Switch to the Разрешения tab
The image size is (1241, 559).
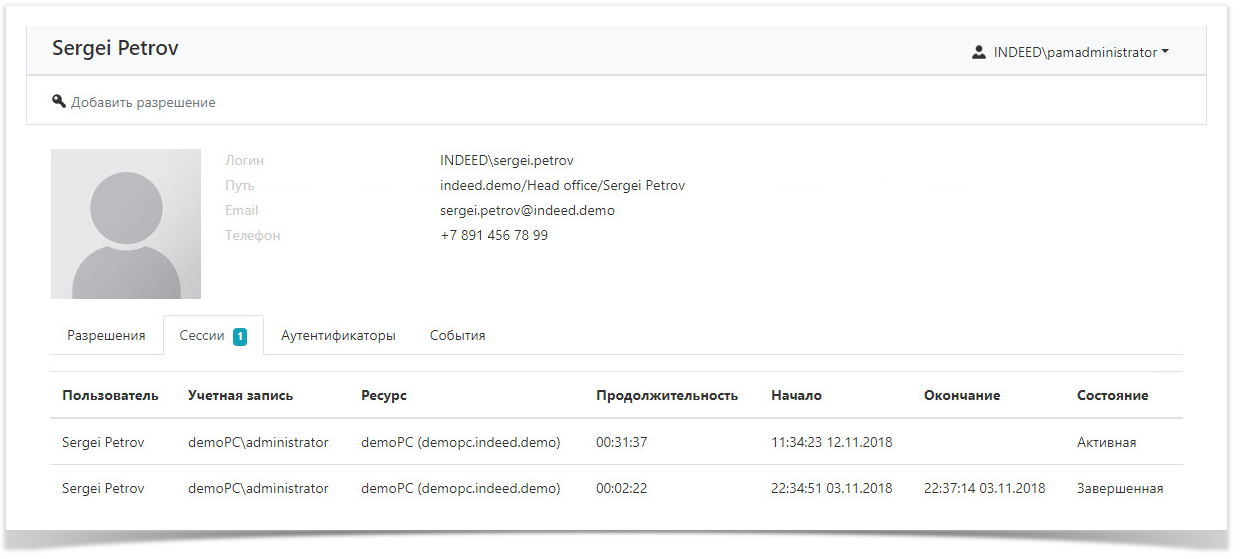pyautogui.click(x=106, y=336)
